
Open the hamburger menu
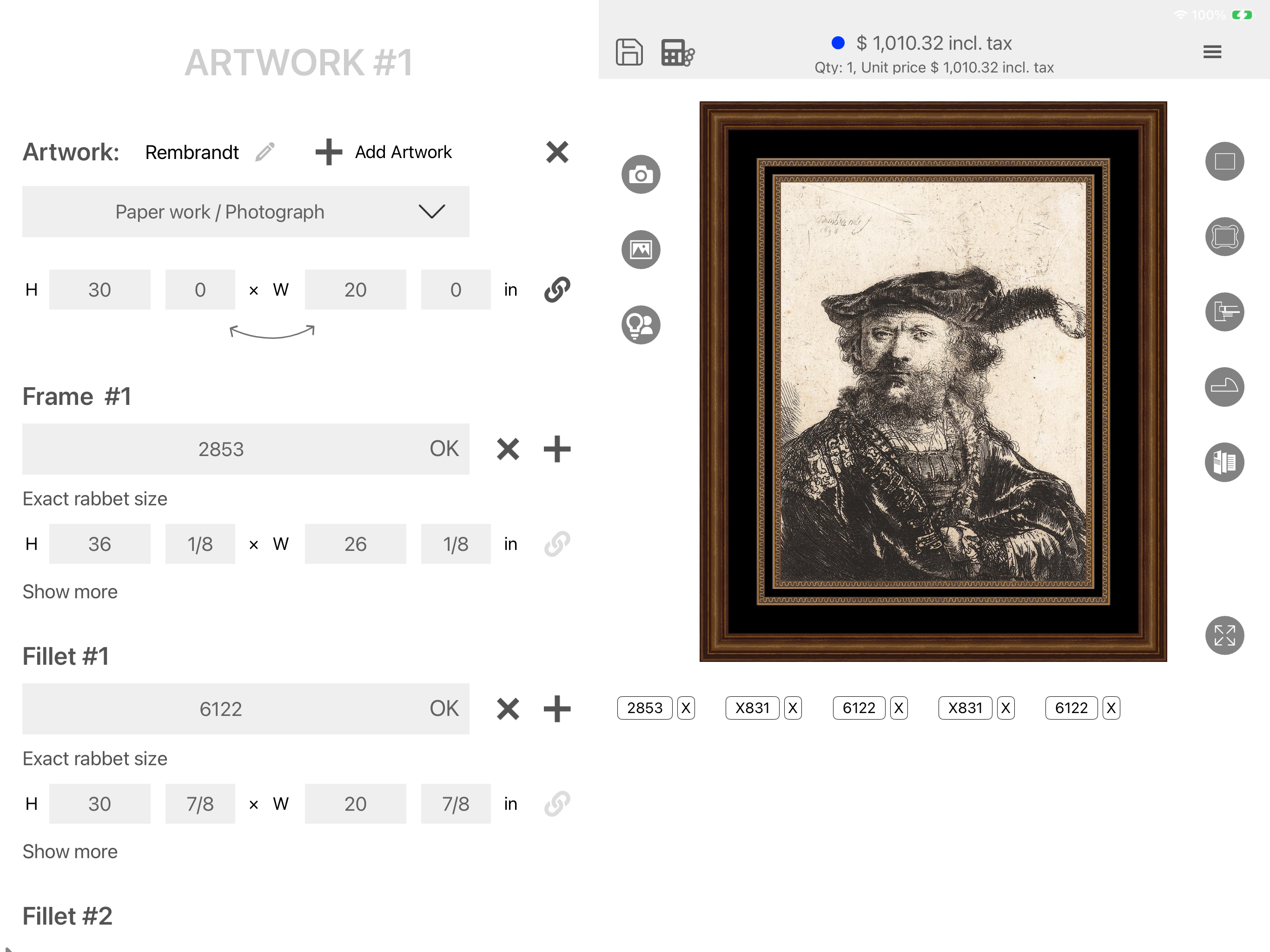[x=1212, y=52]
